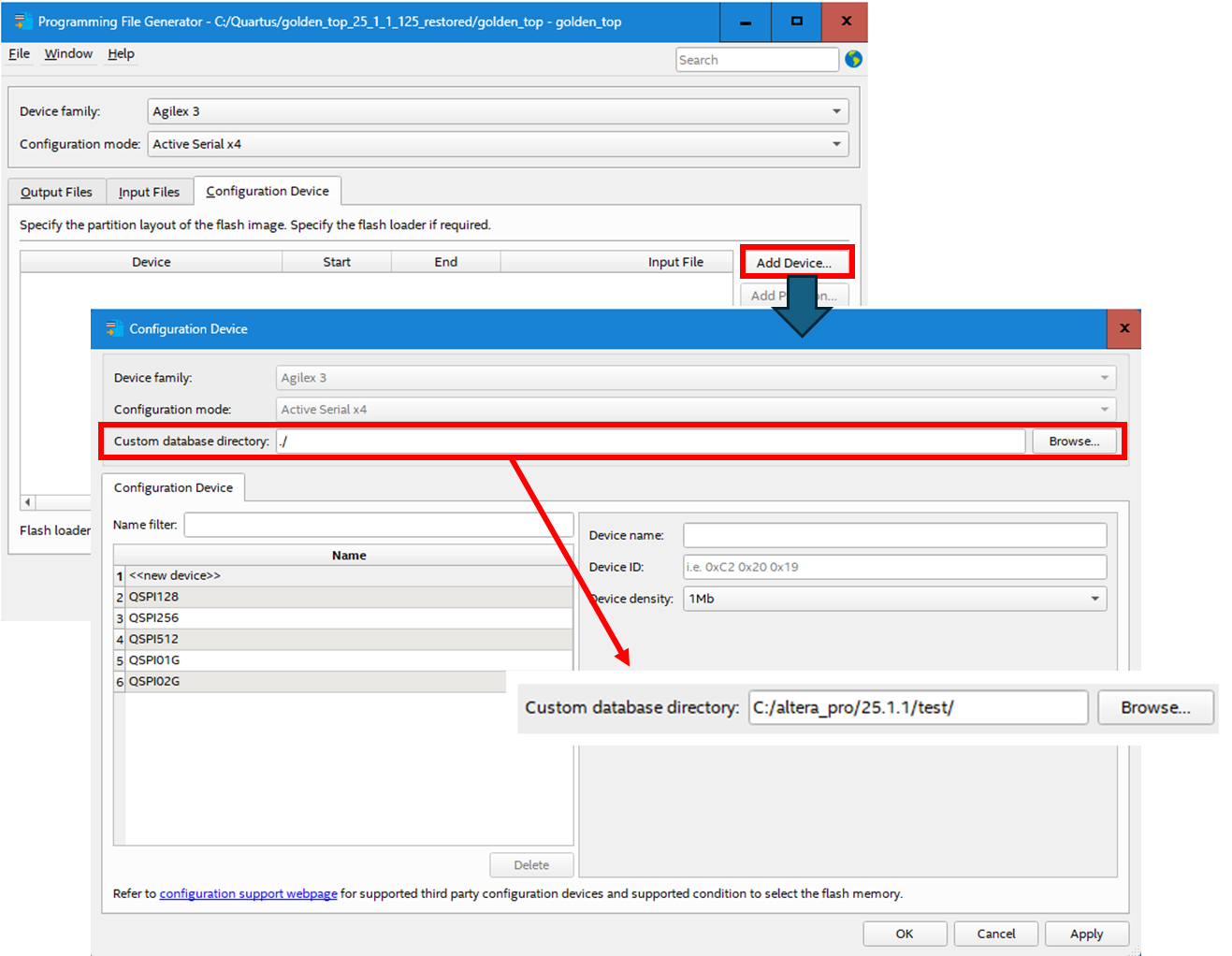Switch to the Output Files tab
The image size is (1232, 956).
click(56, 192)
